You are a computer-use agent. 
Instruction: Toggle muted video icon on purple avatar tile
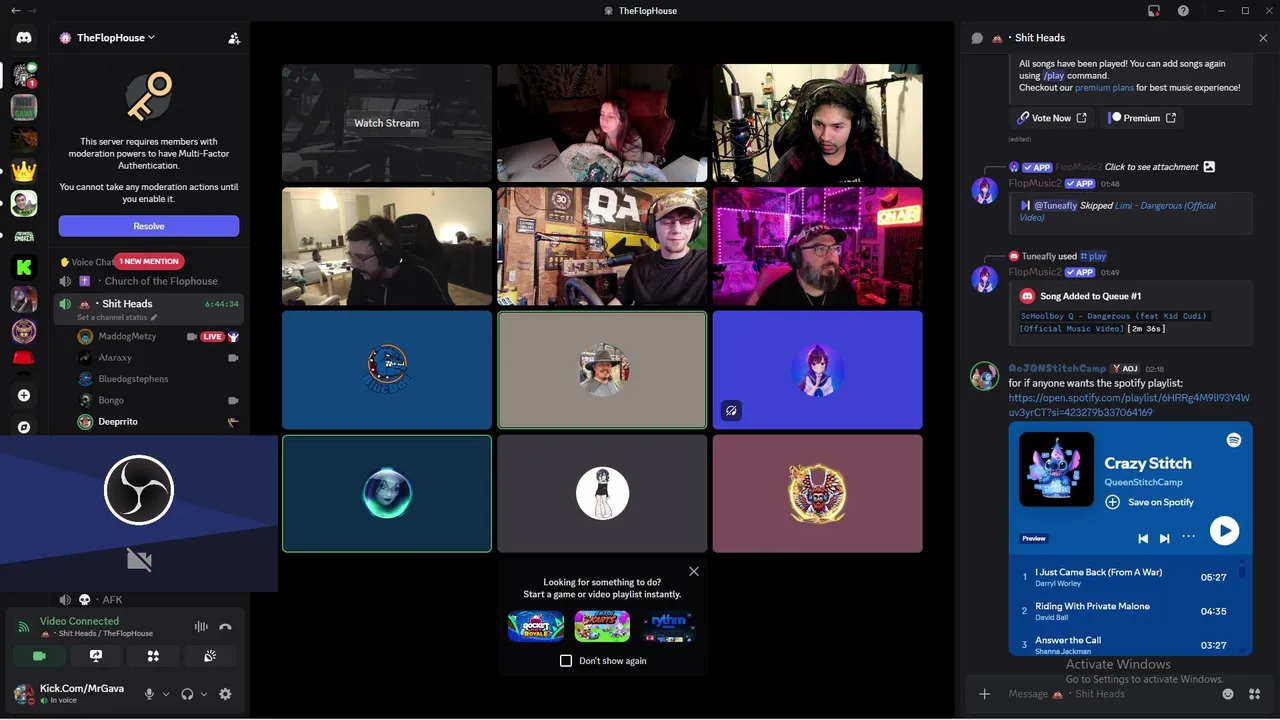[x=731, y=410]
